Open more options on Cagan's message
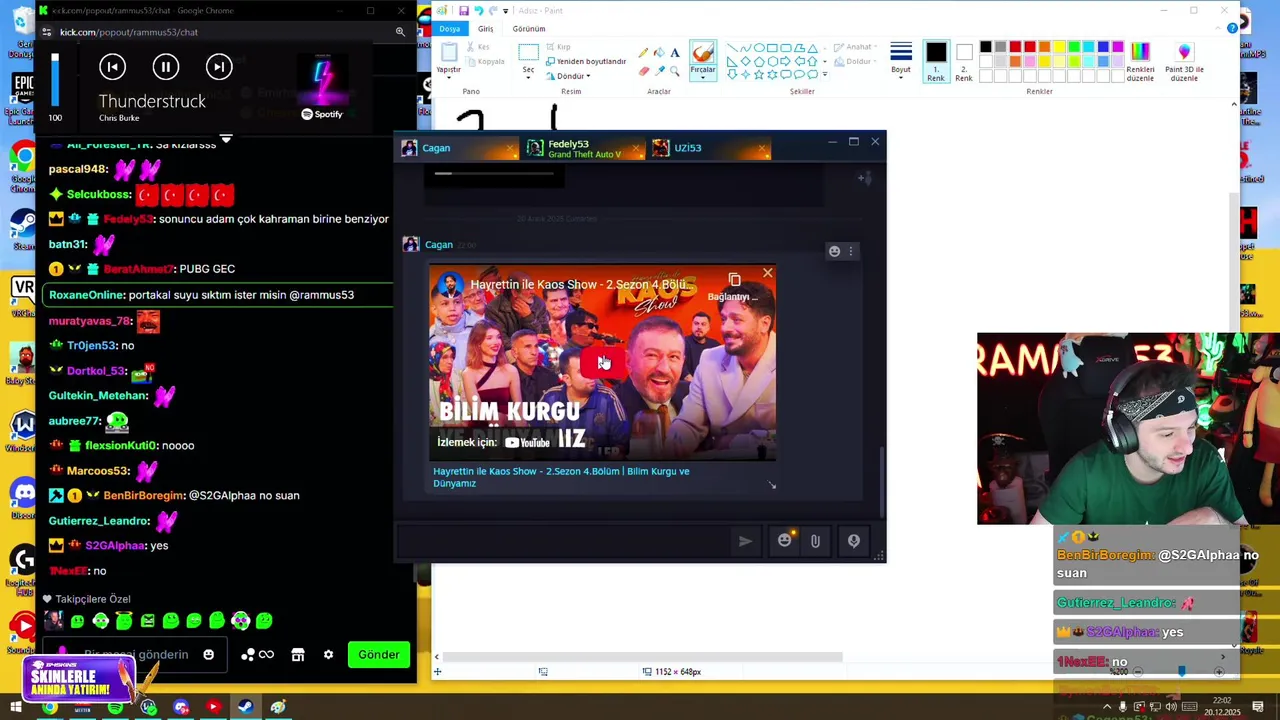The image size is (1280, 720). [851, 251]
